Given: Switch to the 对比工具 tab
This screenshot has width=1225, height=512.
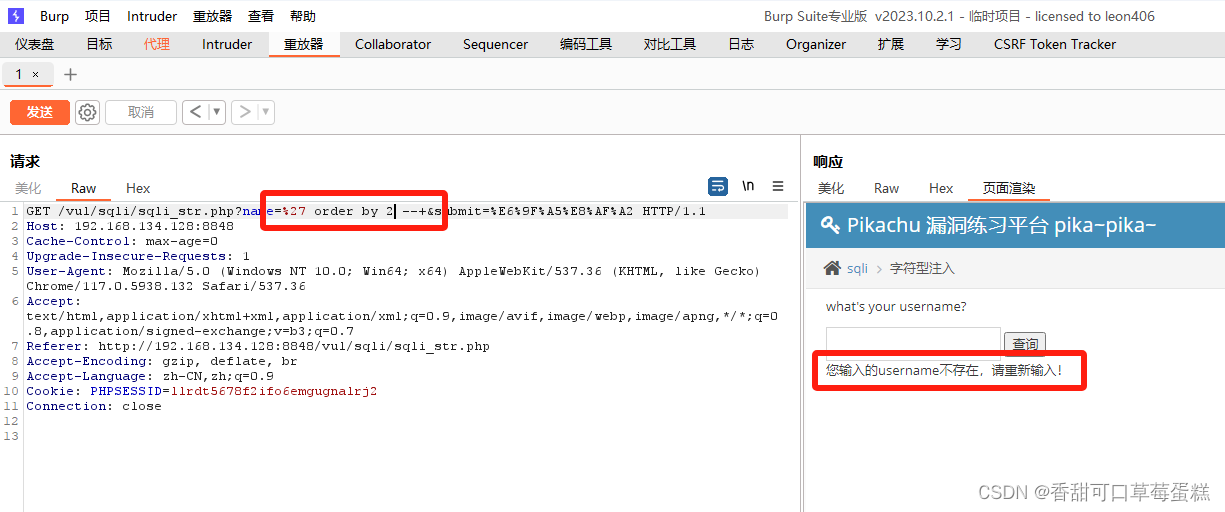Looking at the screenshot, I should pos(670,44).
